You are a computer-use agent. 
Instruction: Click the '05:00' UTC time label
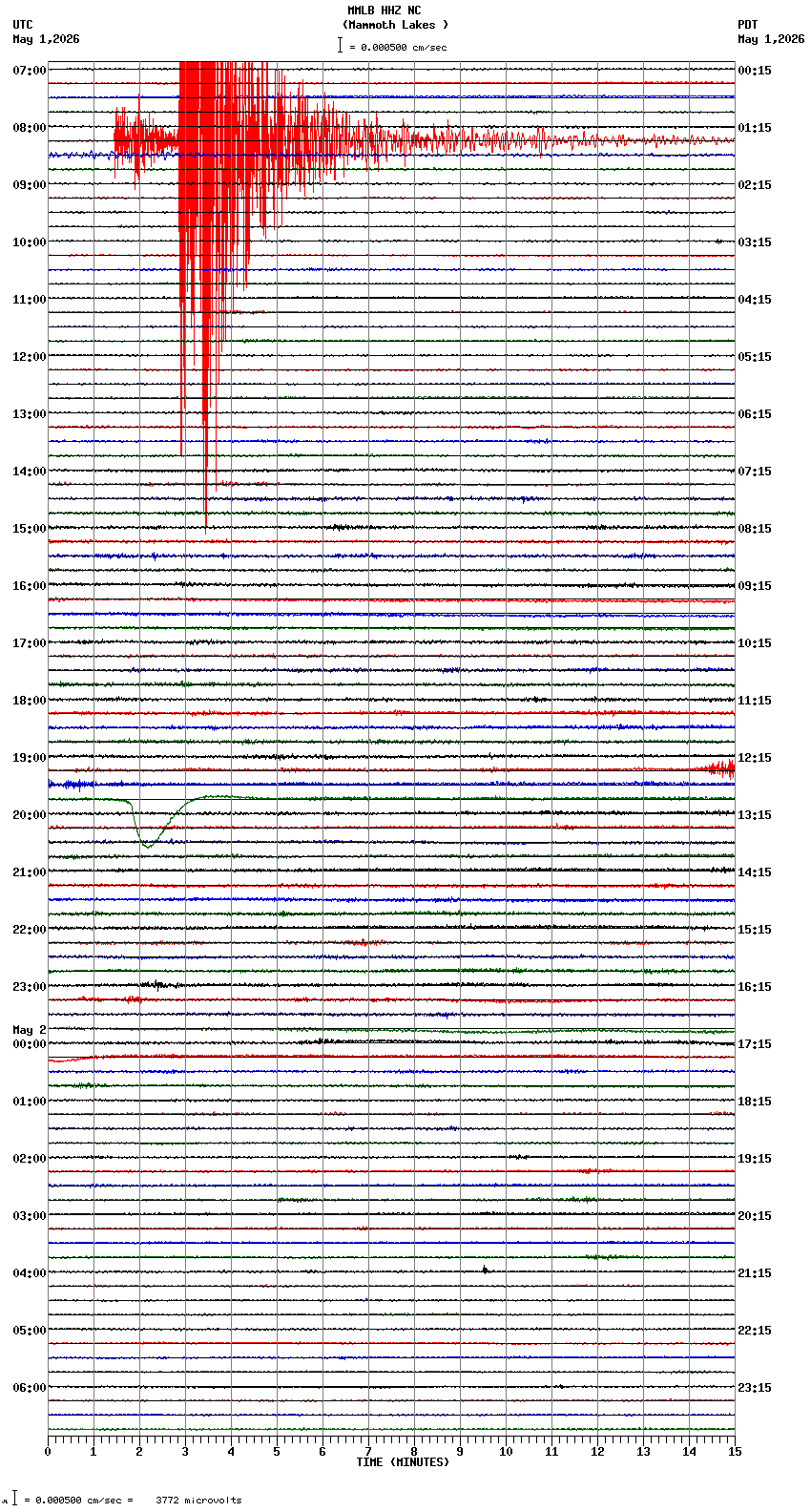click(x=30, y=1331)
